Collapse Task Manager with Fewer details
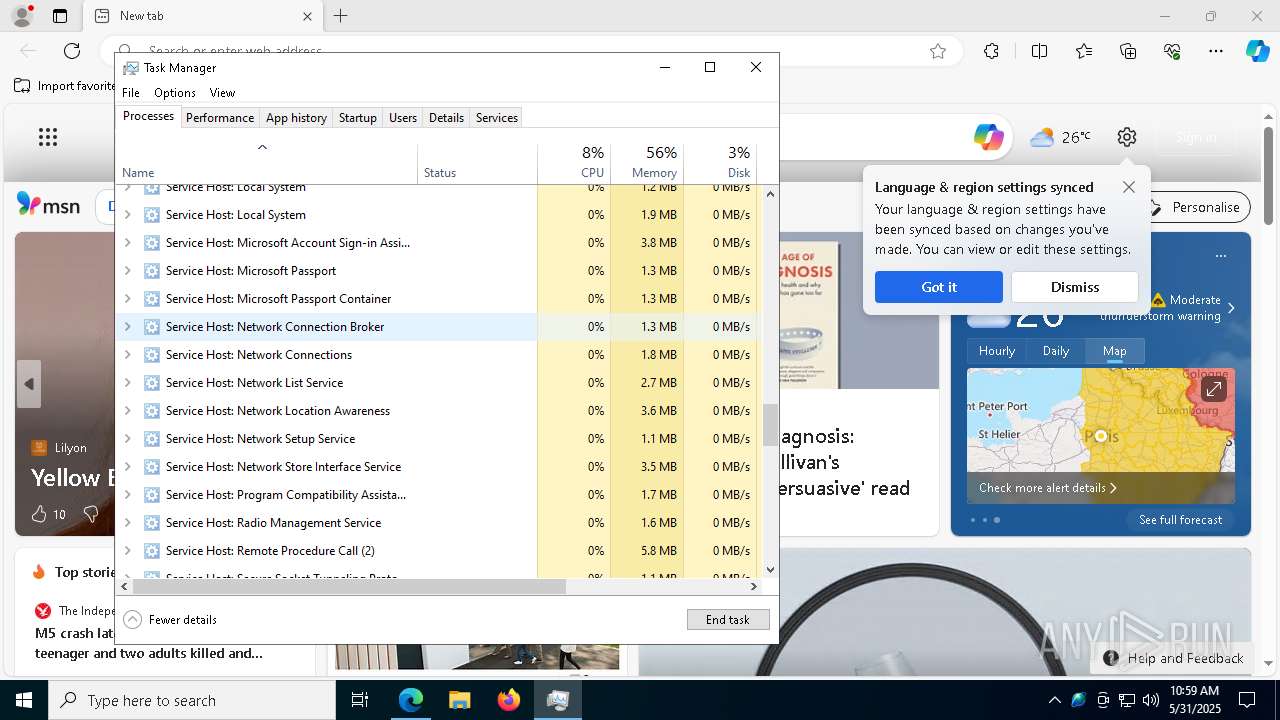 click(x=170, y=620)
